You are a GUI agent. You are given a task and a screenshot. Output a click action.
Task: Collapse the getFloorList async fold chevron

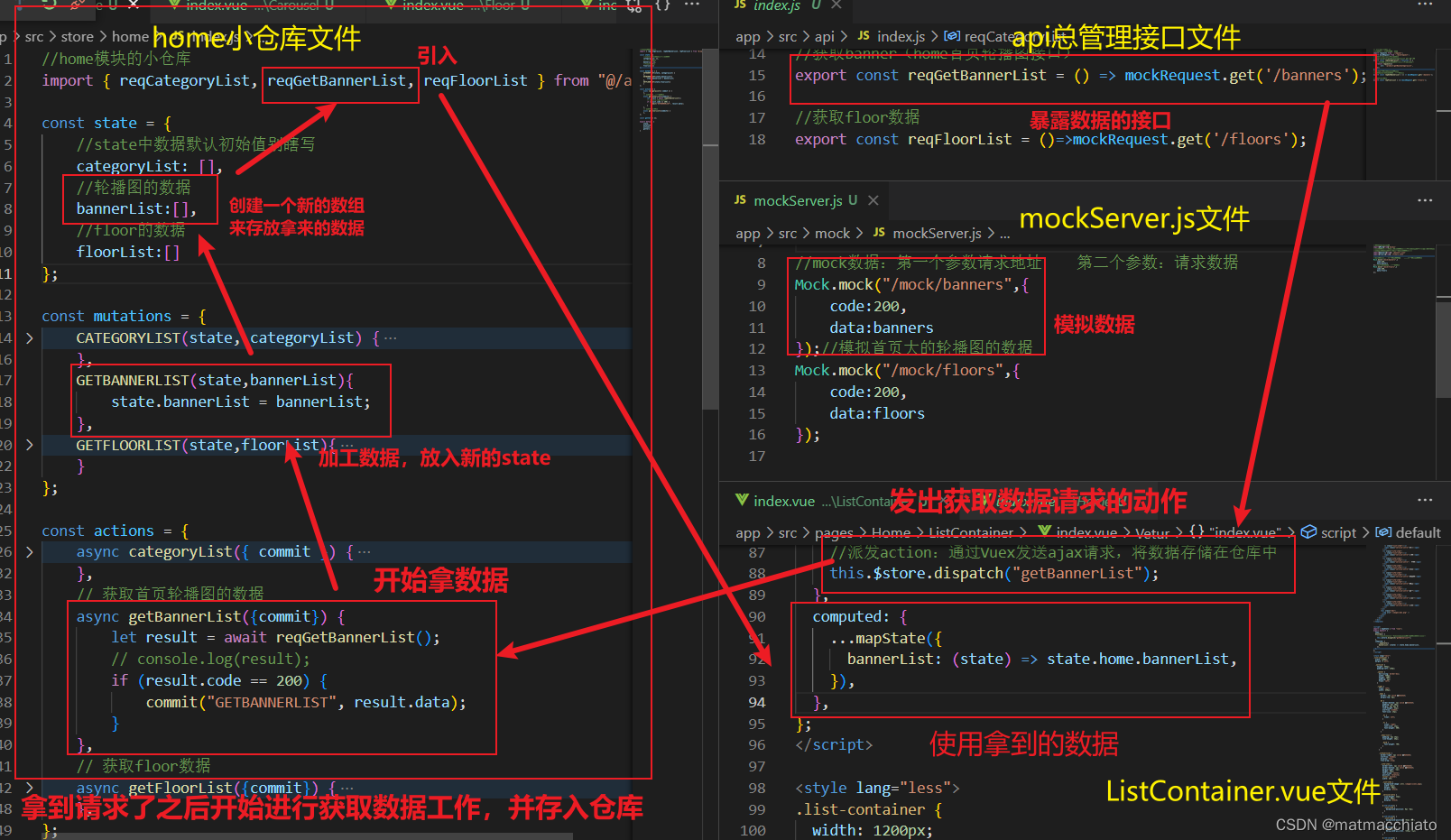(x=29, y=788)
